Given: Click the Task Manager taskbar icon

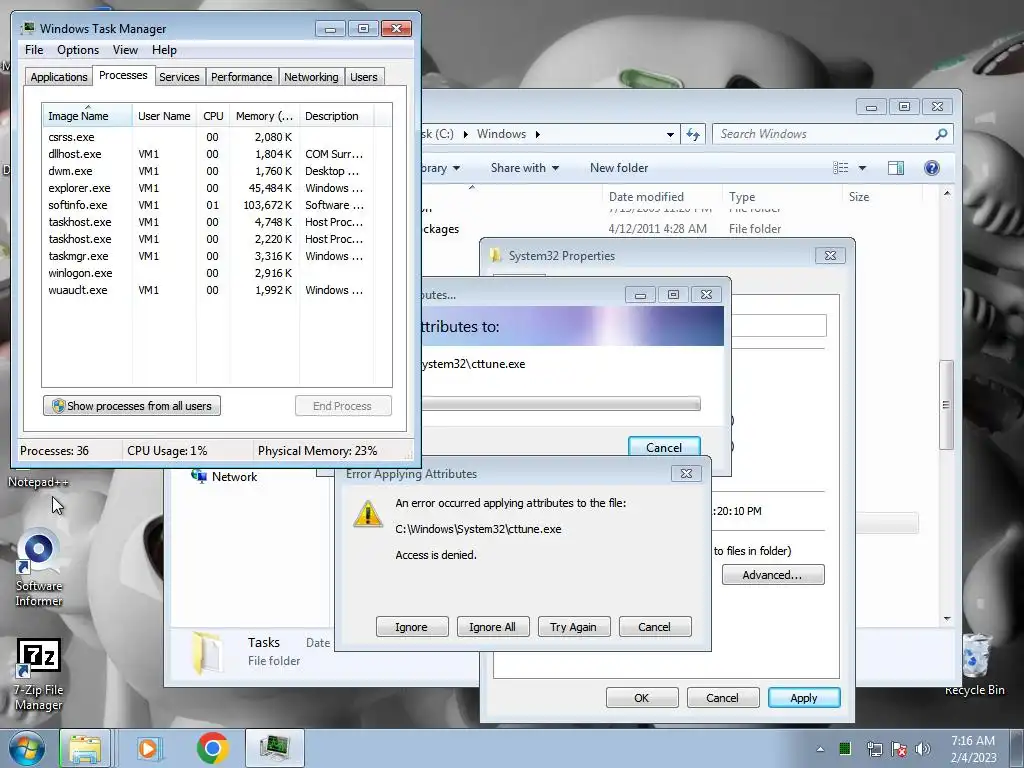Looking at the screenshot, I should point(275,748).
